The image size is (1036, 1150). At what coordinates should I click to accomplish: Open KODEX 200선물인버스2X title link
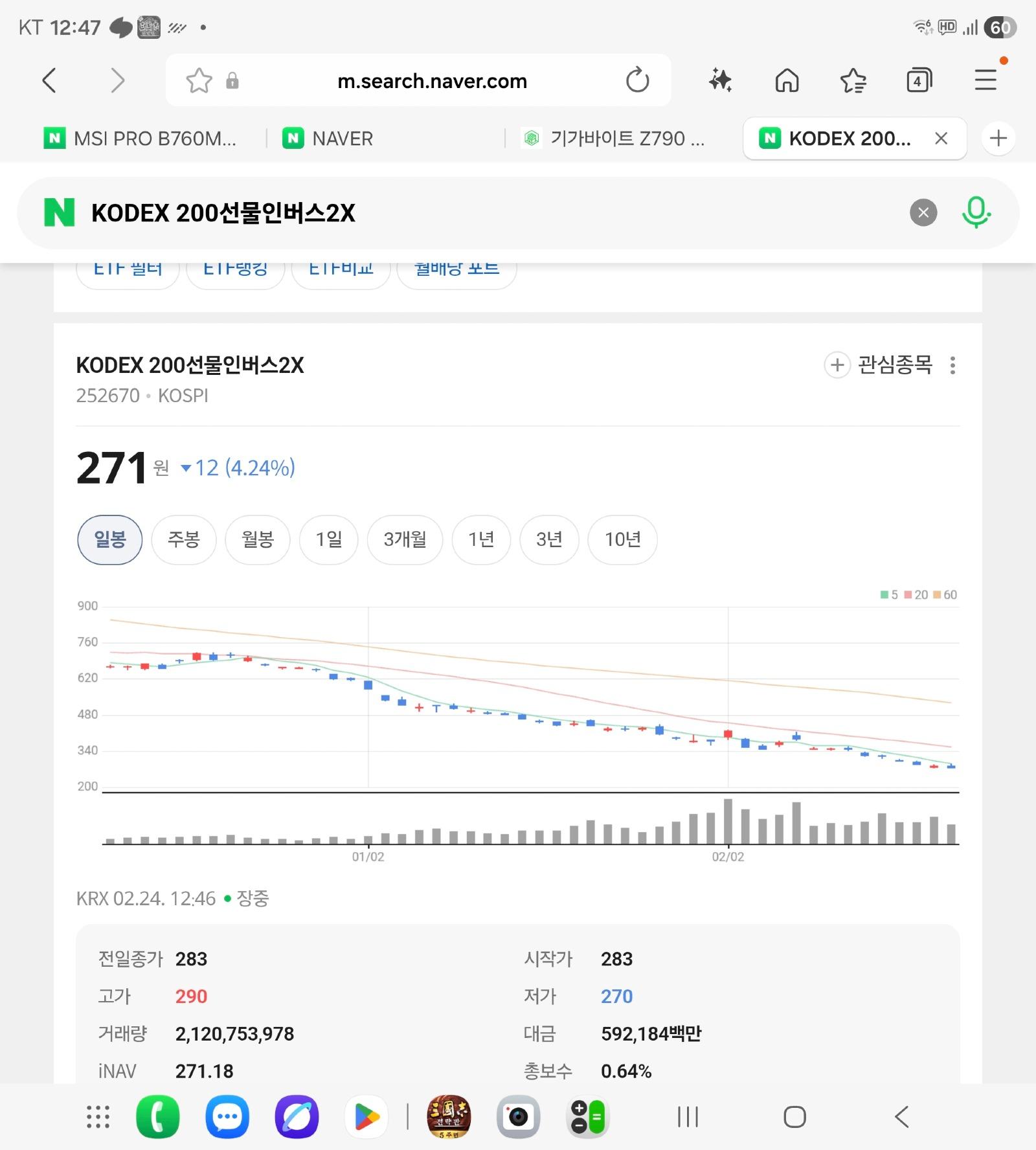[x=190, y=365]
